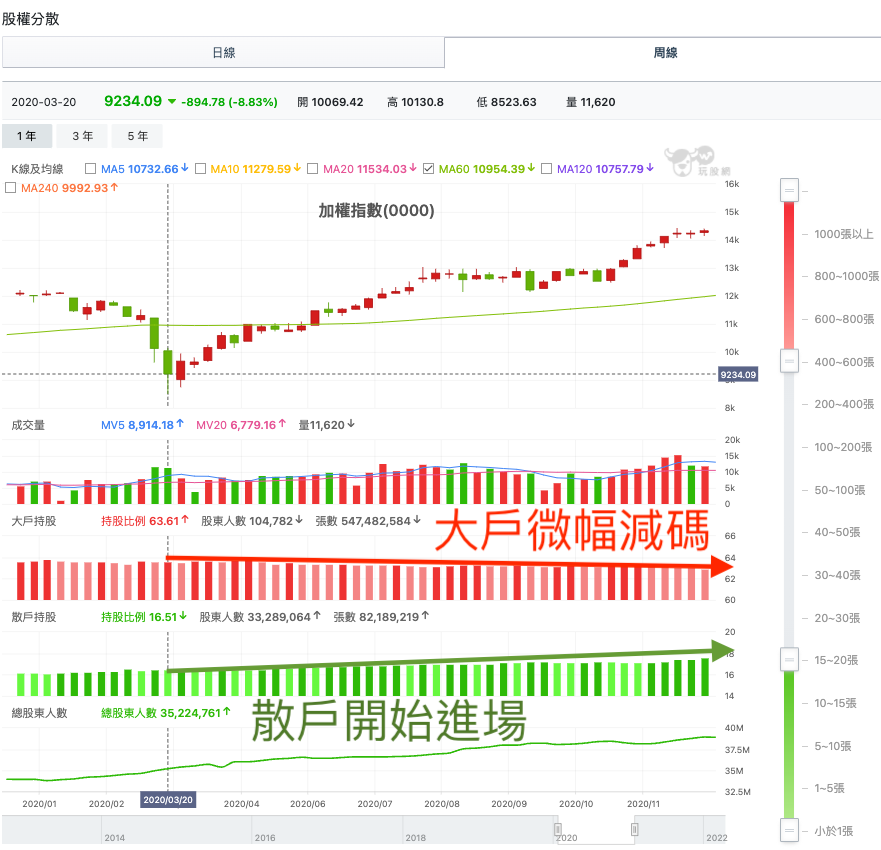Click the 張數 82,189,219 value
This screenshot has width=881, height=850.
click(x=381, y=617)
